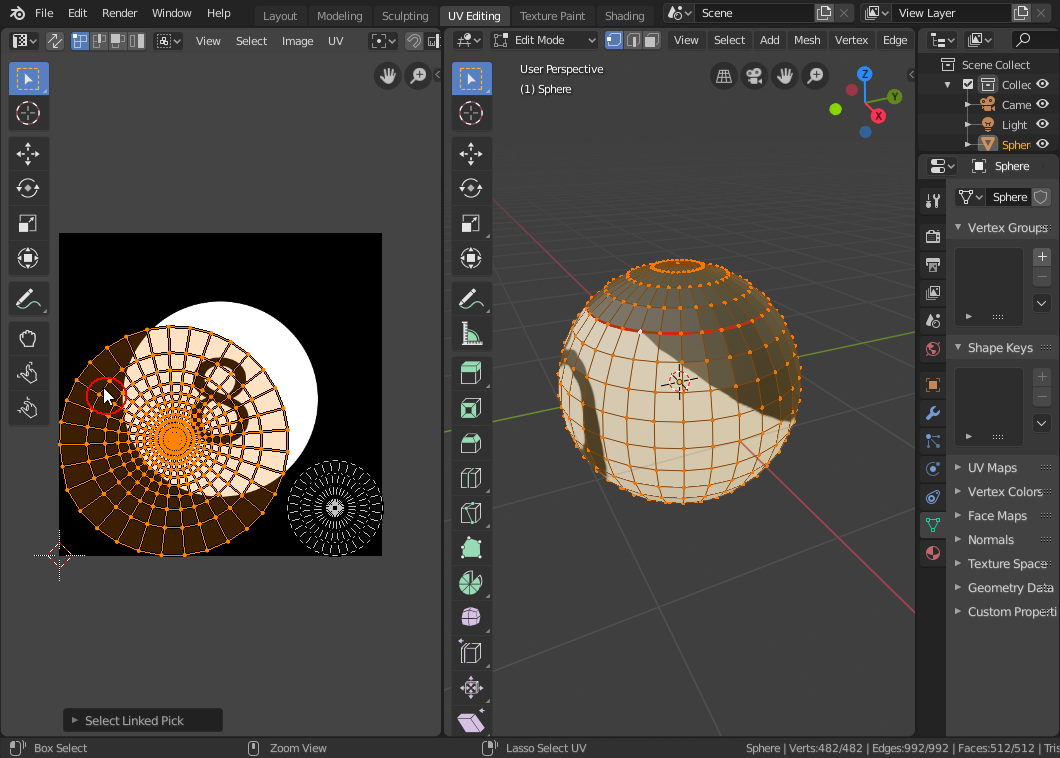Screen dimensions: 1060x758
Task: Expand the Normals panel
Action: tap(958, 540)
